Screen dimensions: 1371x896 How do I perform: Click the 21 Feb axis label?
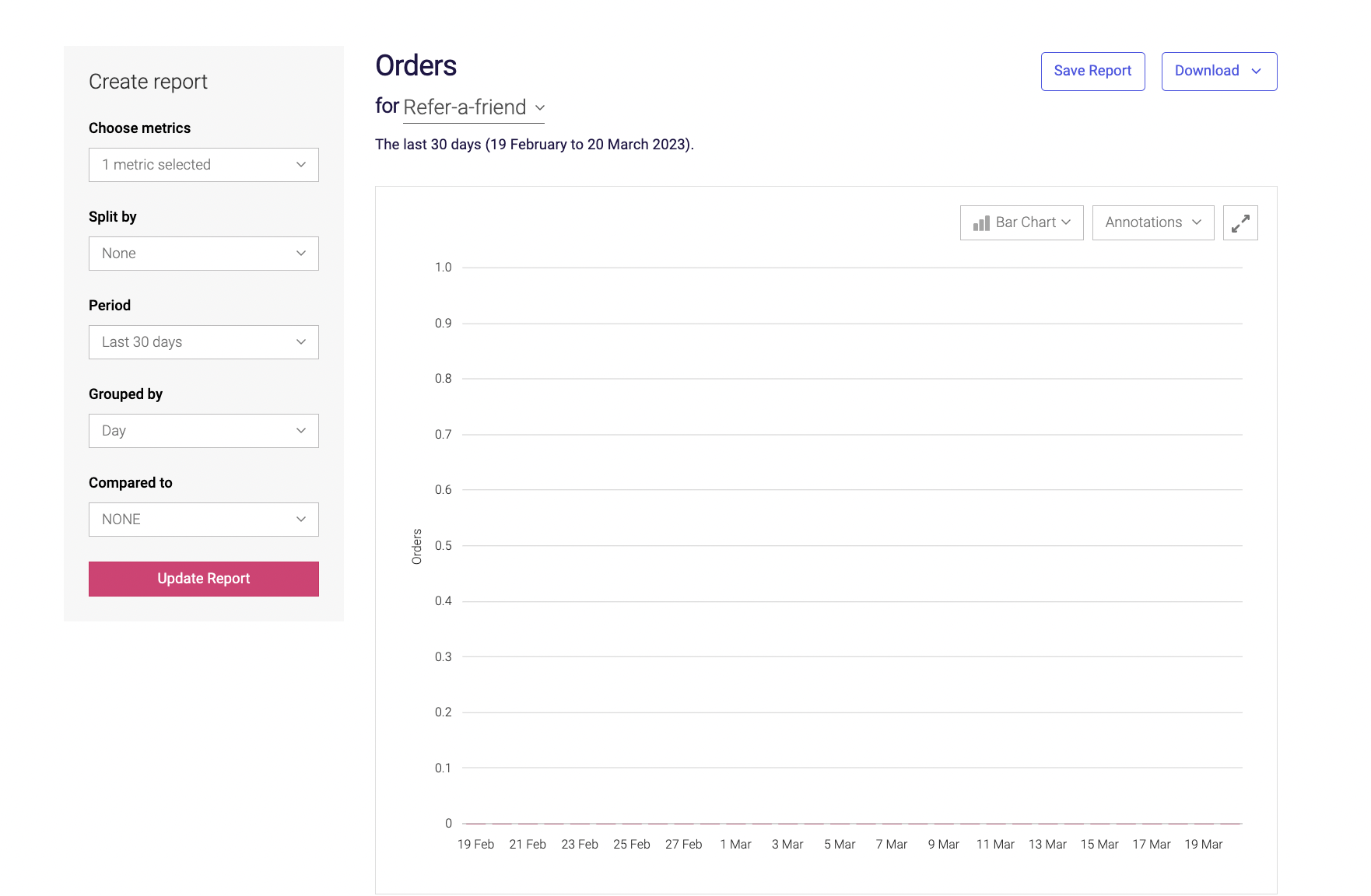528,845
